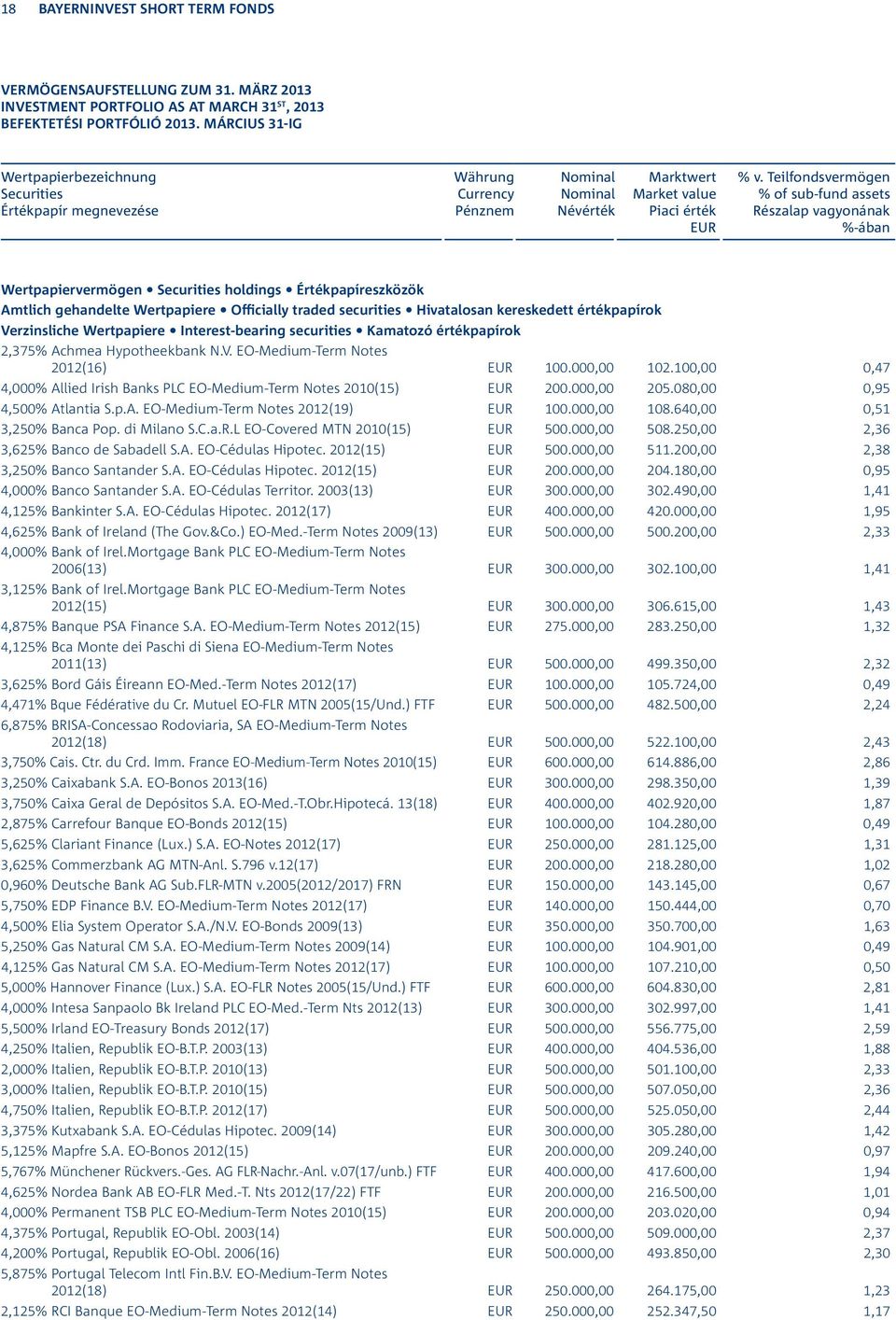Image resolution: width=896 pixels, height=1320 pixels.
Task: Click row '5,750% EDP Finance B.V.'
Action: [x=445, y=906]
